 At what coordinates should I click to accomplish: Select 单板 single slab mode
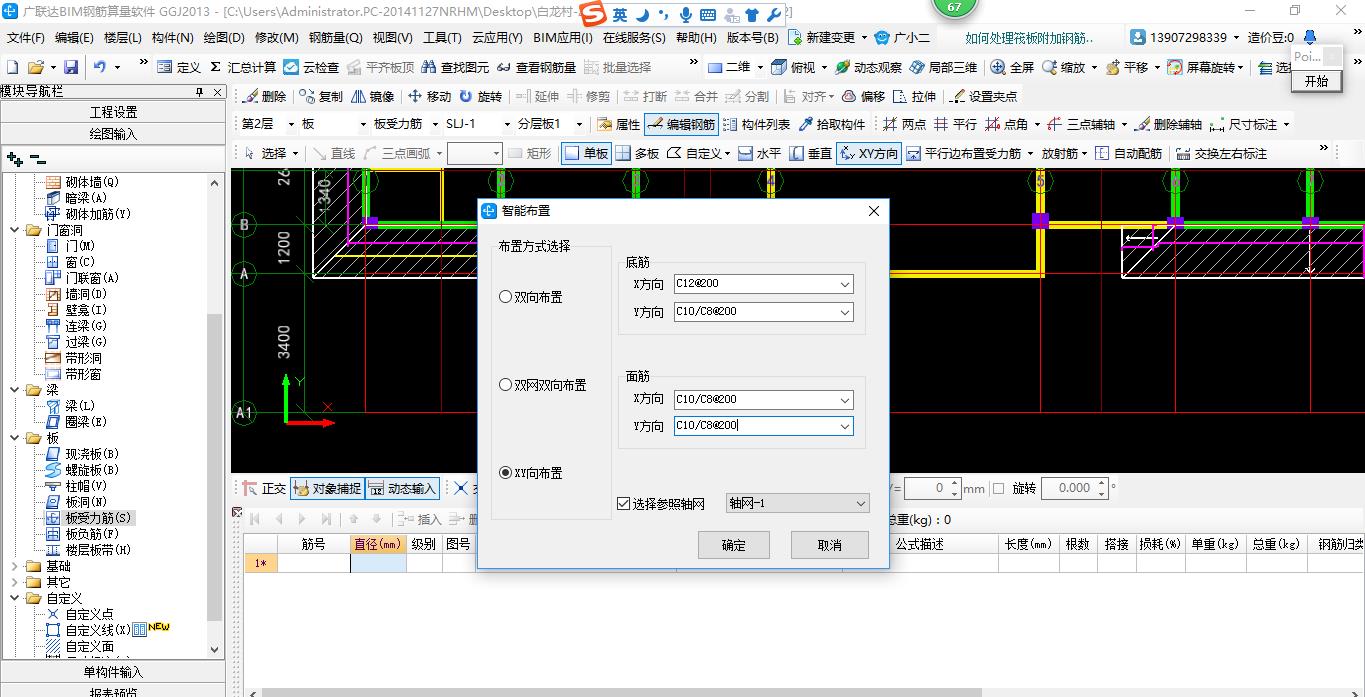point(586,153)
